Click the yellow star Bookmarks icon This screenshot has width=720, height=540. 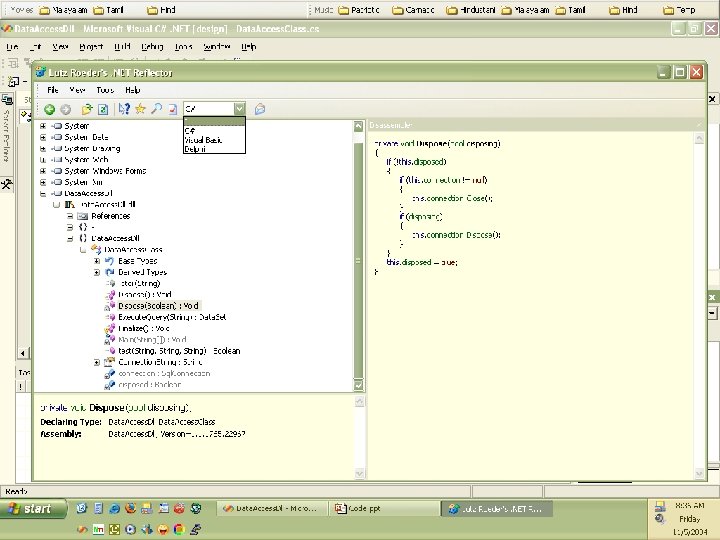[141, 108]
